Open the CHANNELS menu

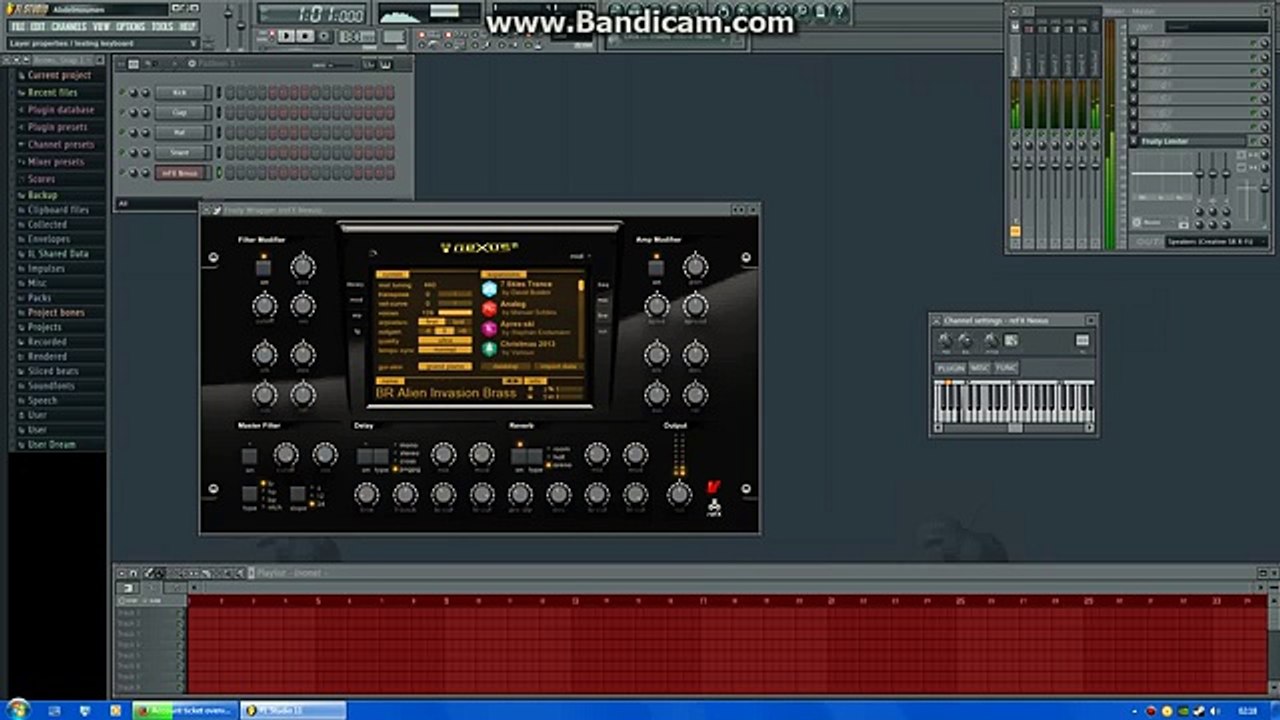click(69, 26)
